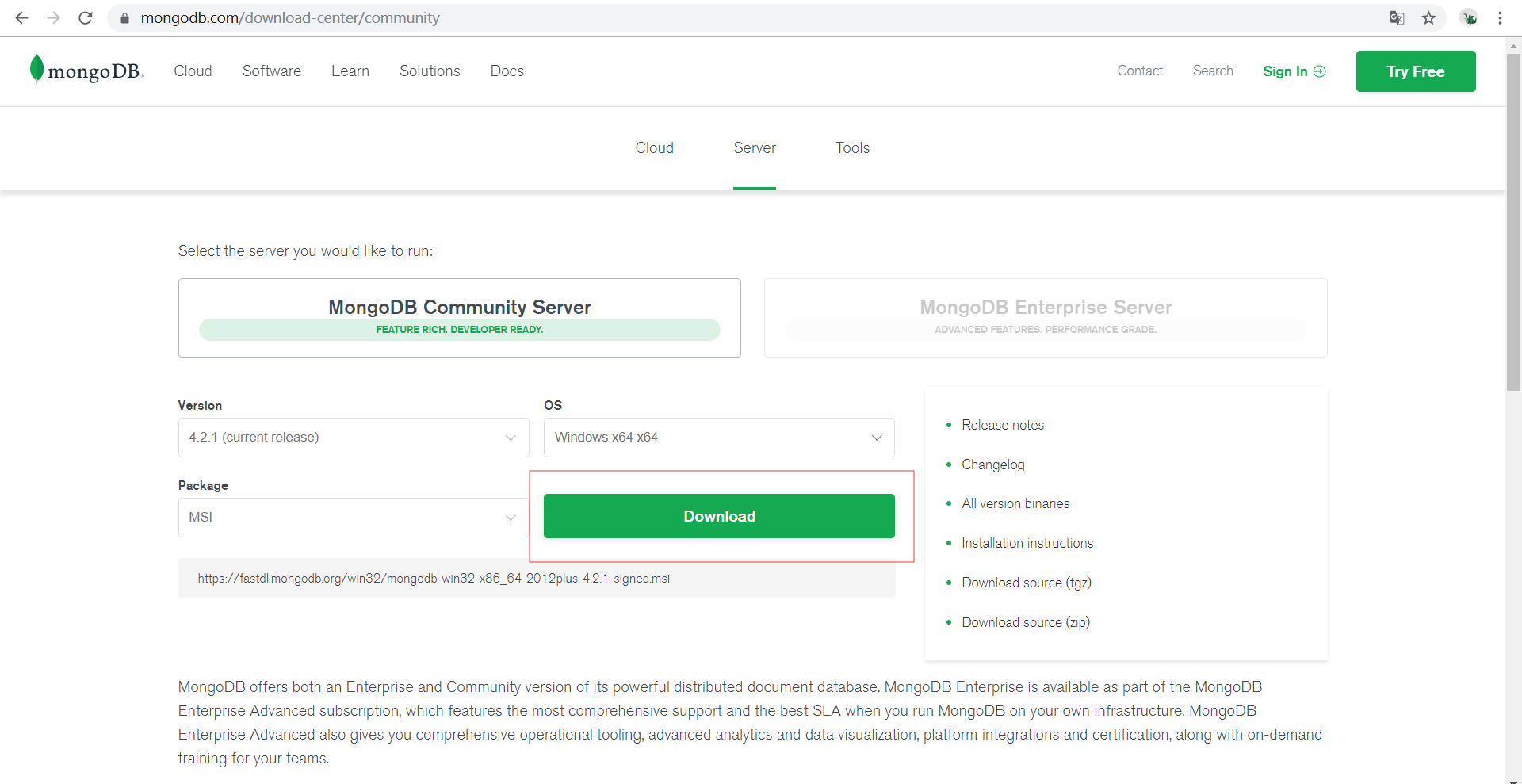
Task: Open the Solutions menu
Action: click(x=430, y=71)
